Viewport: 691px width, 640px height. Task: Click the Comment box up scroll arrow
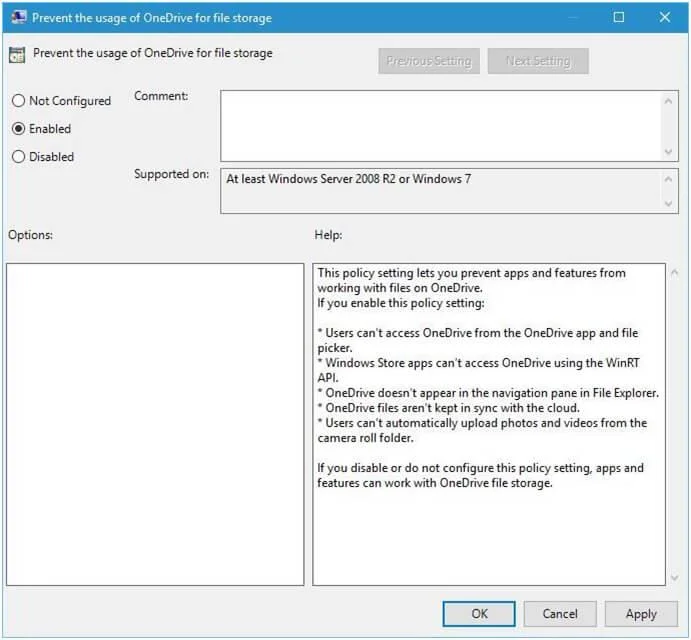tap(669, 101)
